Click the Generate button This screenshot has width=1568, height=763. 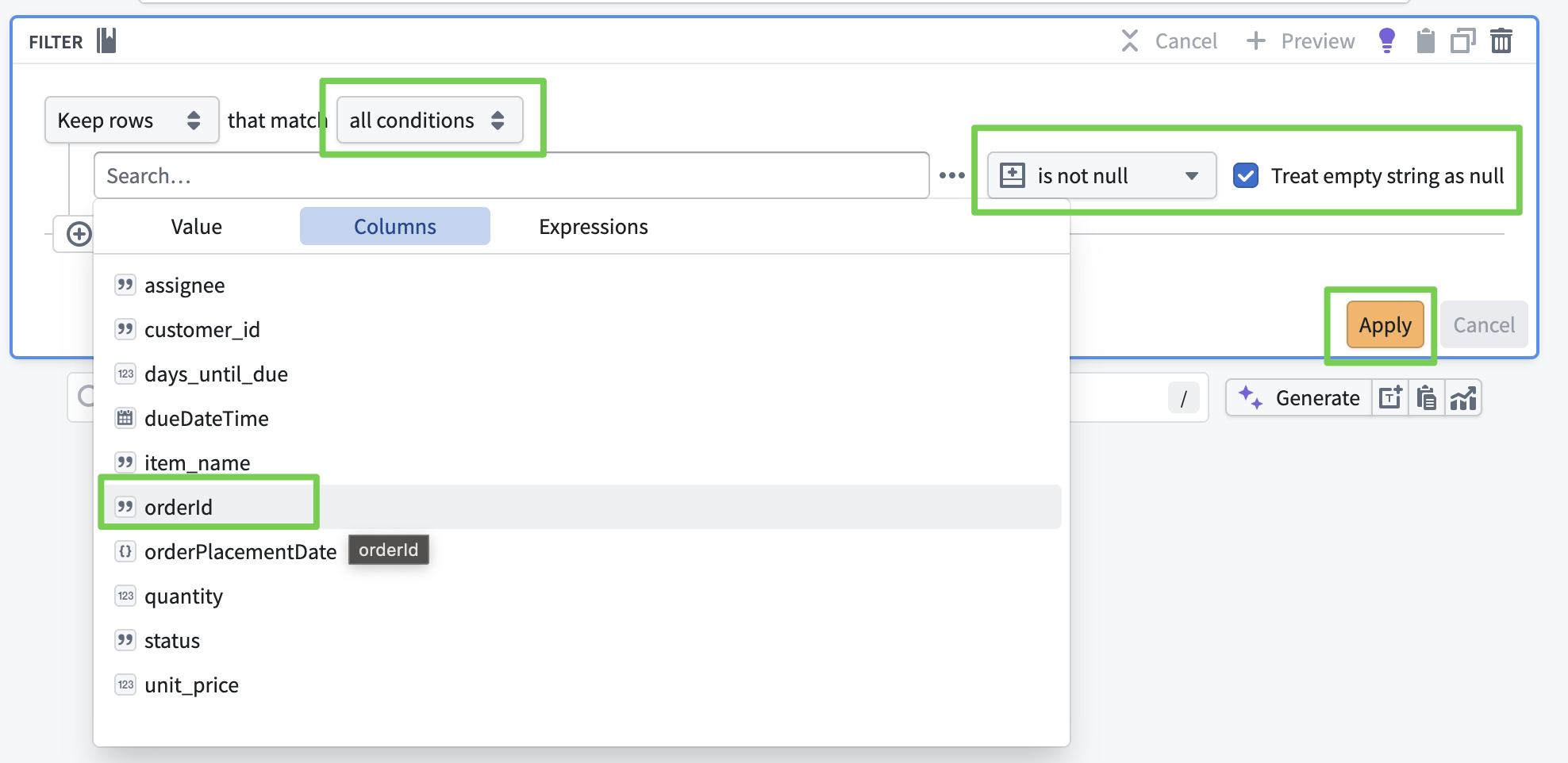pos(1301,398)
